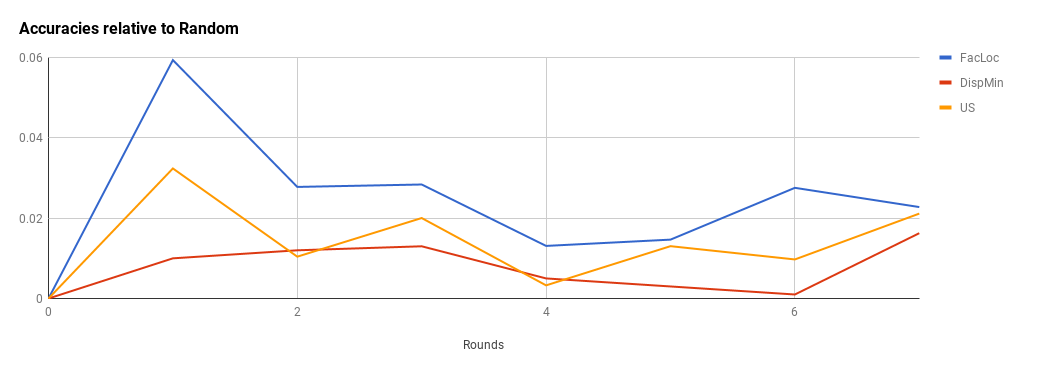Click the orange US legend color swatch
Viewport: 1038px width, 371px height.
[945, 108]
